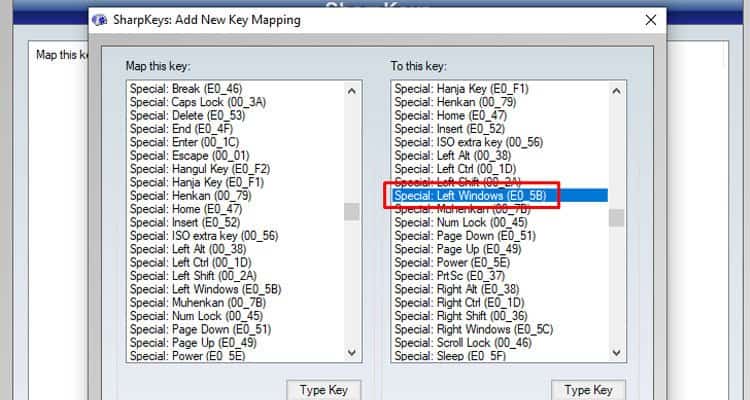Click Type Key button under To this key
This screenshot has width=750, height=400.
[x=588, y=390]
